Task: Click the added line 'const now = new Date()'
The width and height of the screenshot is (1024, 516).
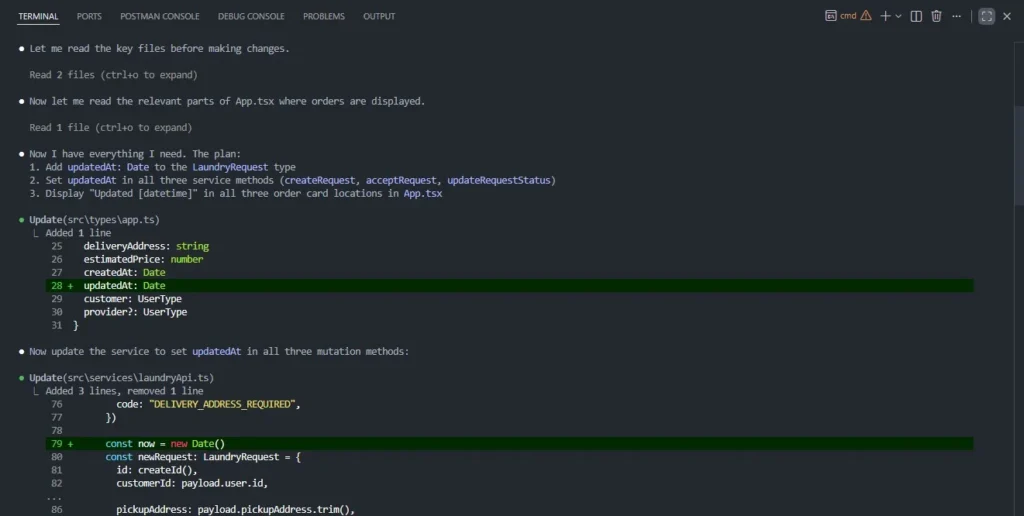Action: click(509, 443)
